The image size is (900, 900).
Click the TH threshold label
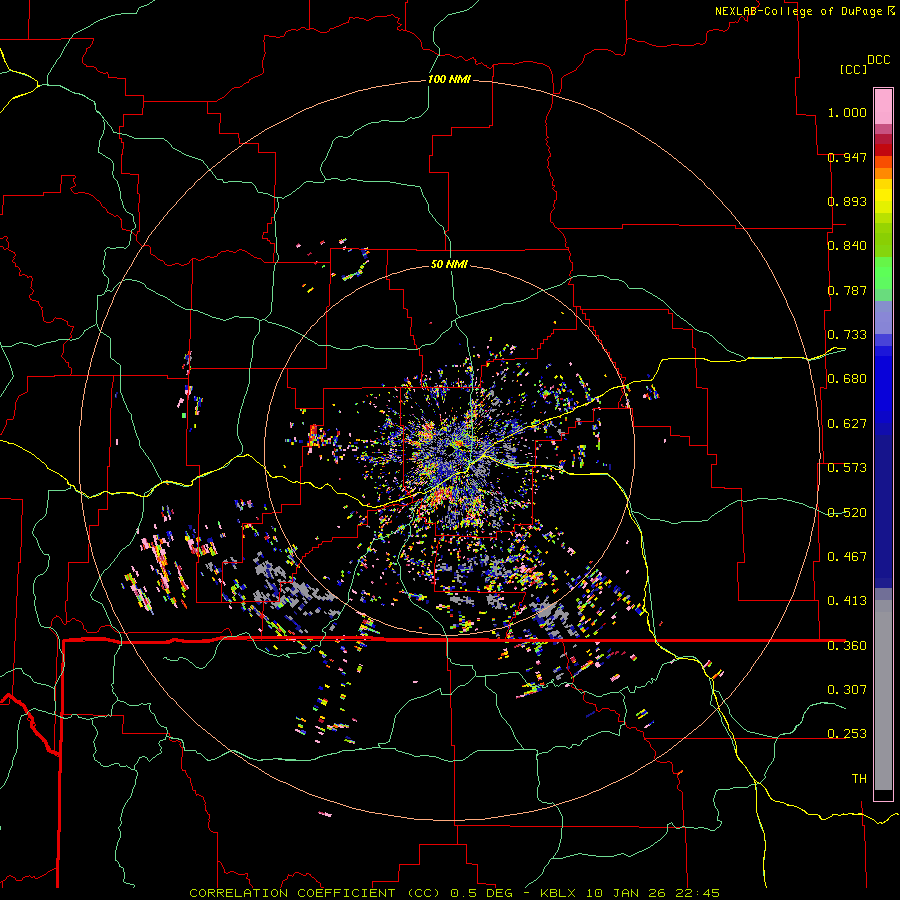[859, 779]
